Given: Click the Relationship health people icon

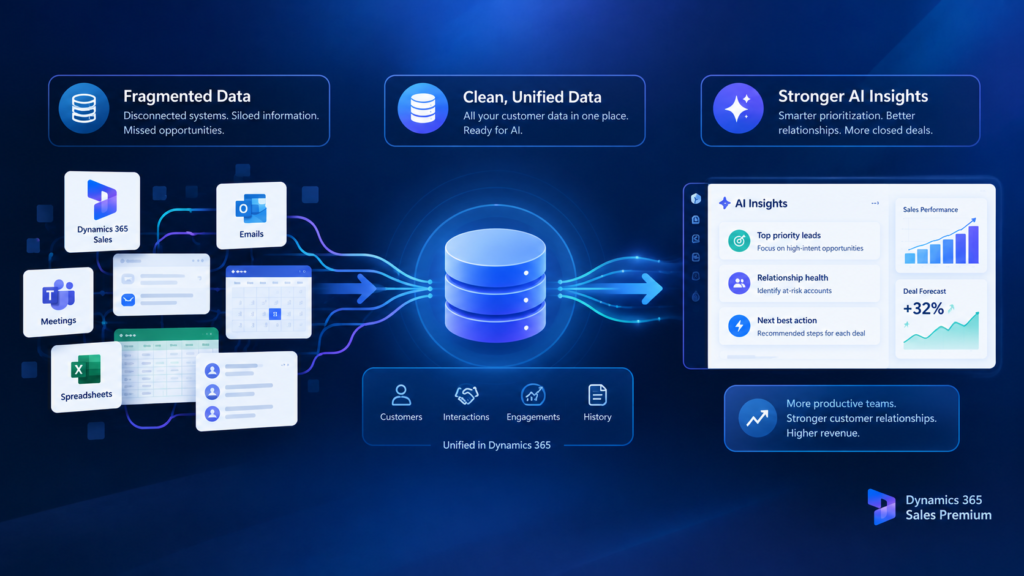Looking at the screenshot, I should 739,283.
